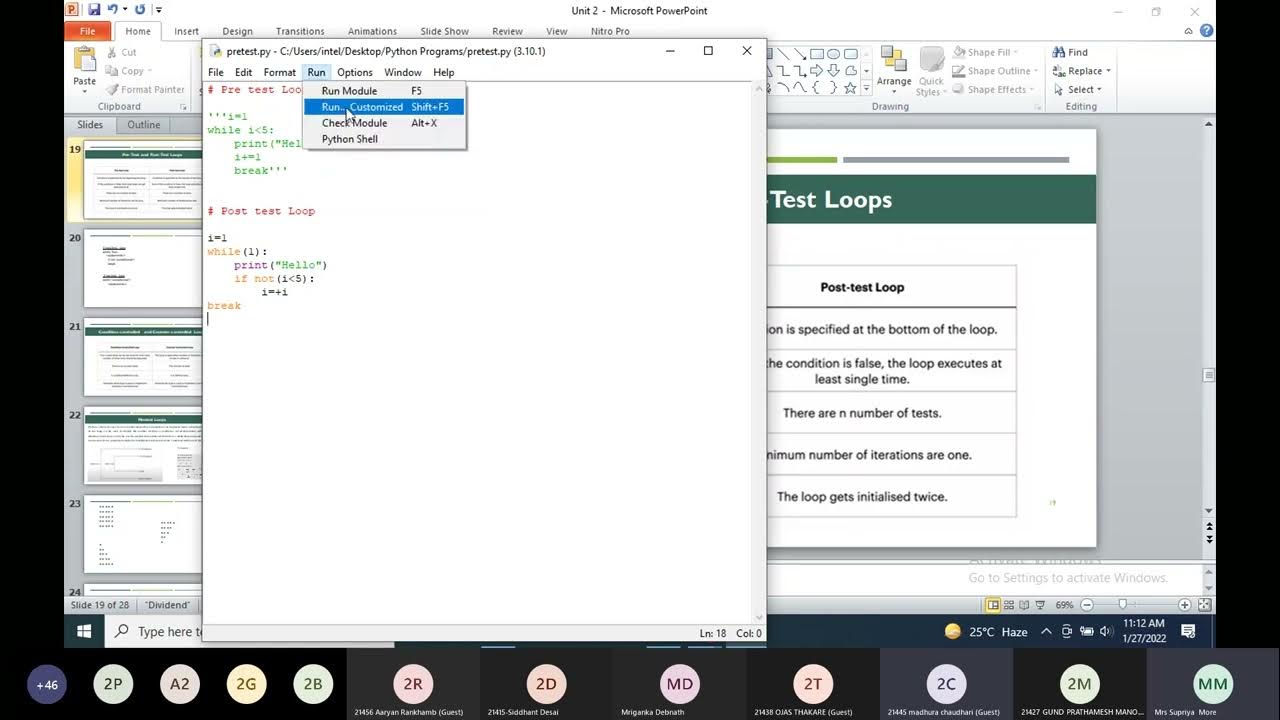Click the Redo icon in PowerPoint
The width and height of the screenshot is (1280, 720).
point(139,10)
